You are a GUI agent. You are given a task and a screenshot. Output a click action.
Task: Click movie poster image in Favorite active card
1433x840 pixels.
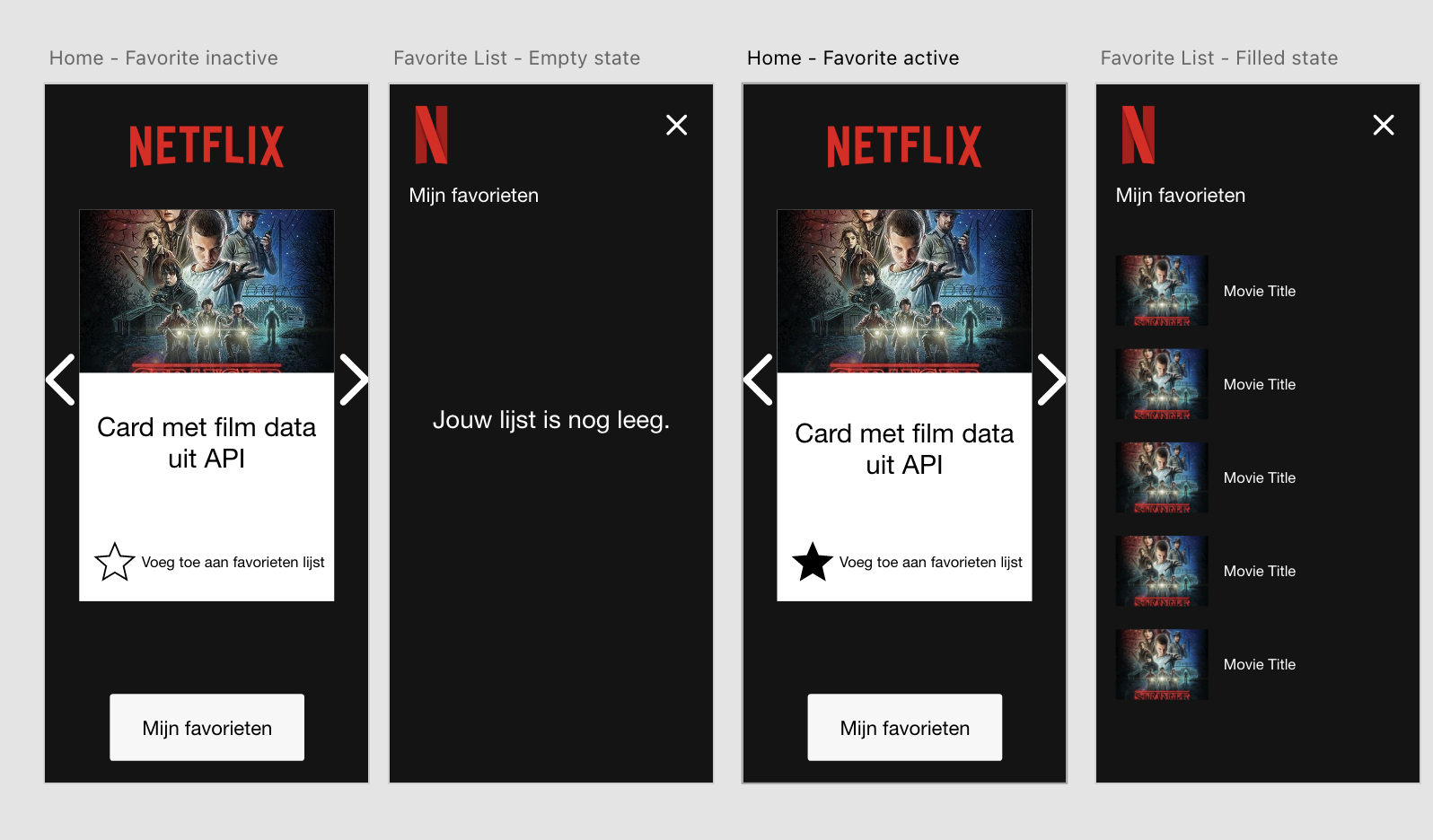[904, 291]
